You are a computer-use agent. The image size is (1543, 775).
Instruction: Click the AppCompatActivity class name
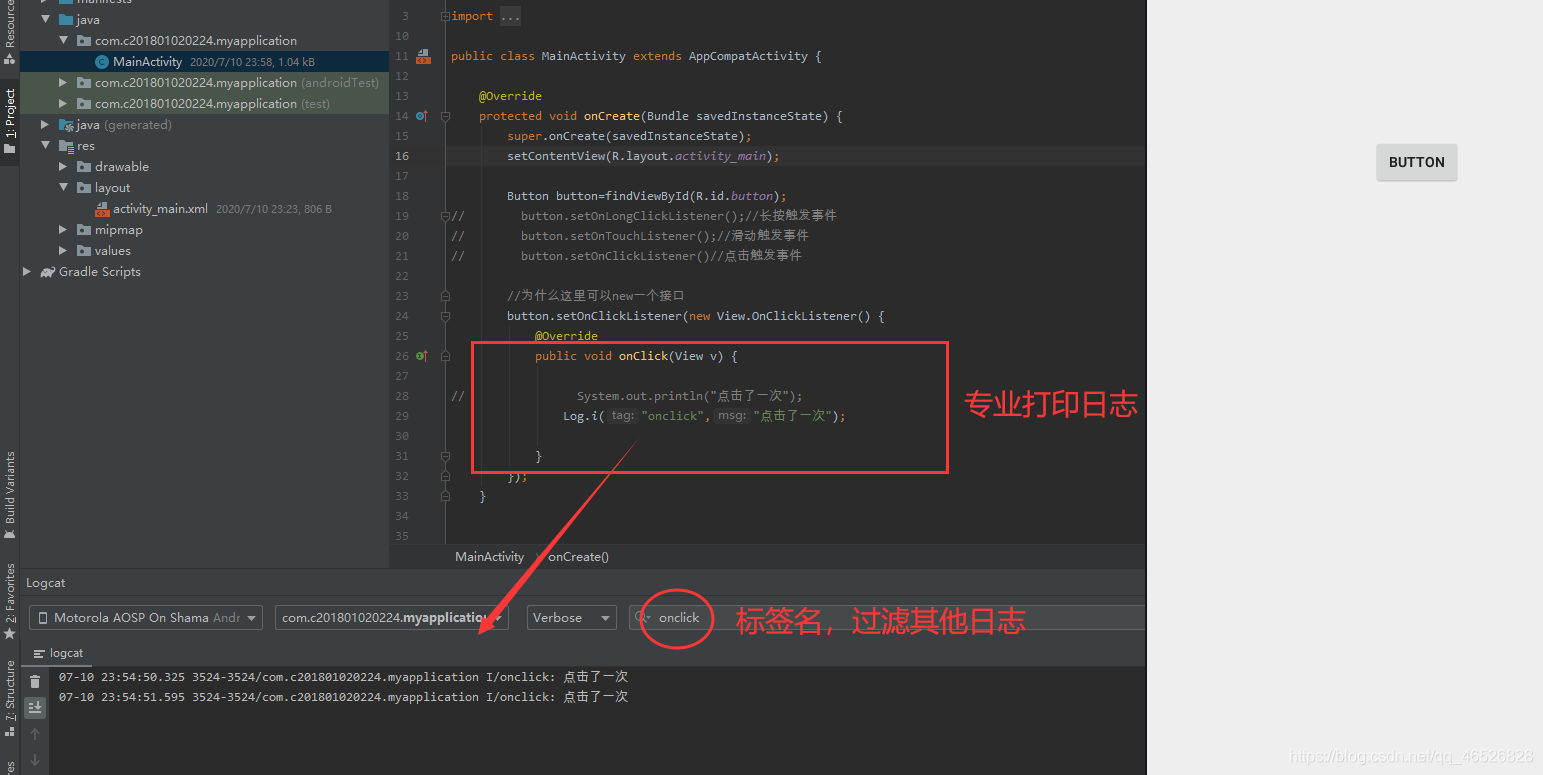pyautogui.click(x=748, y=56)
